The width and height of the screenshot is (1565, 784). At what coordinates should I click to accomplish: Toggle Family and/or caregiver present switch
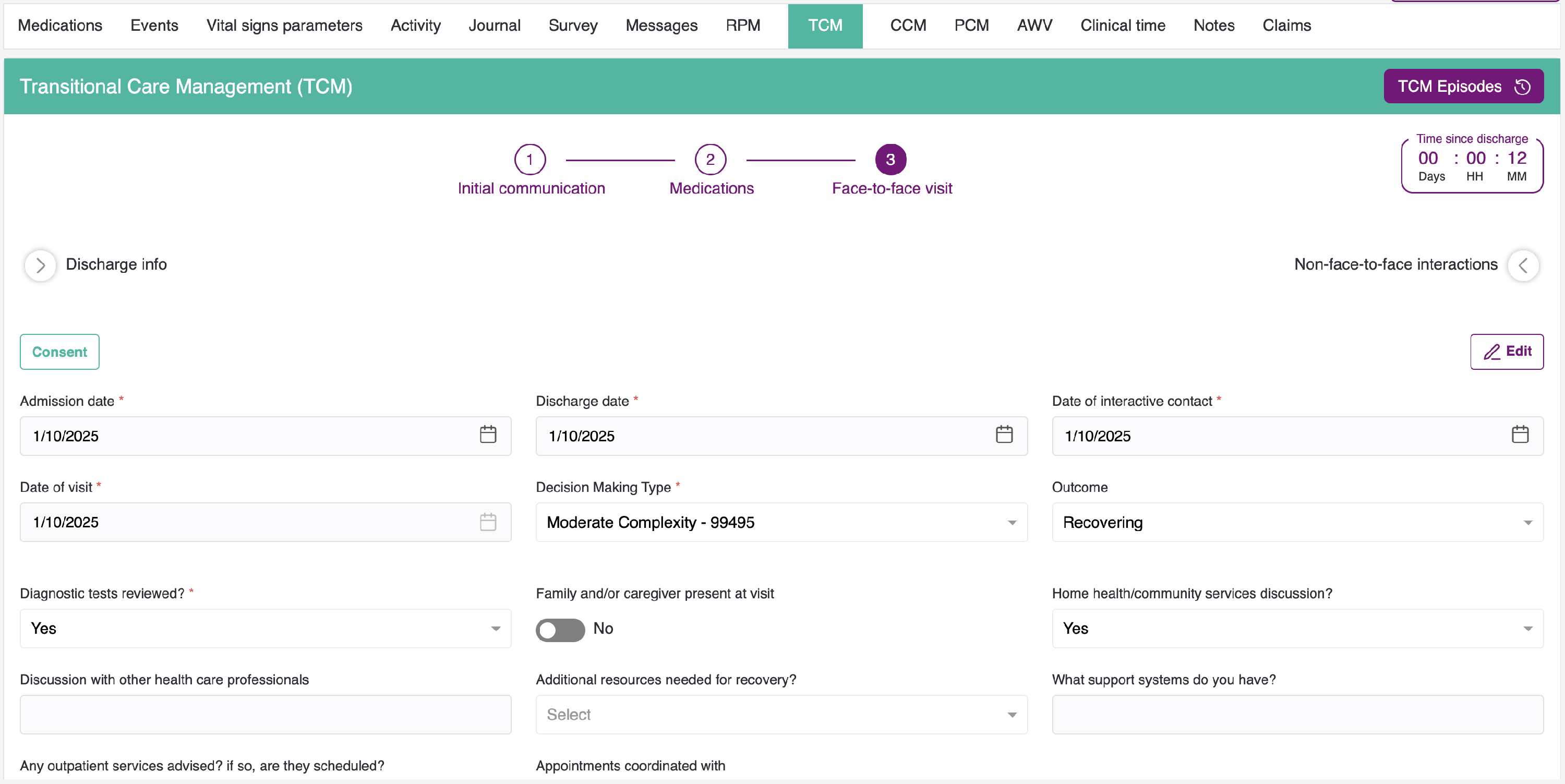click(560, 629)
